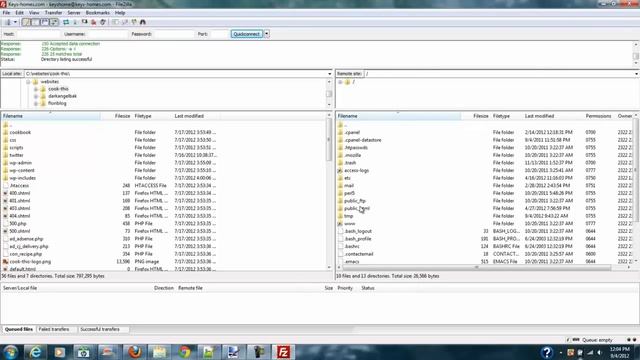Expand the cook-this folder tree node
Viewport: 640px width, 360px height.
pos(36,89)
